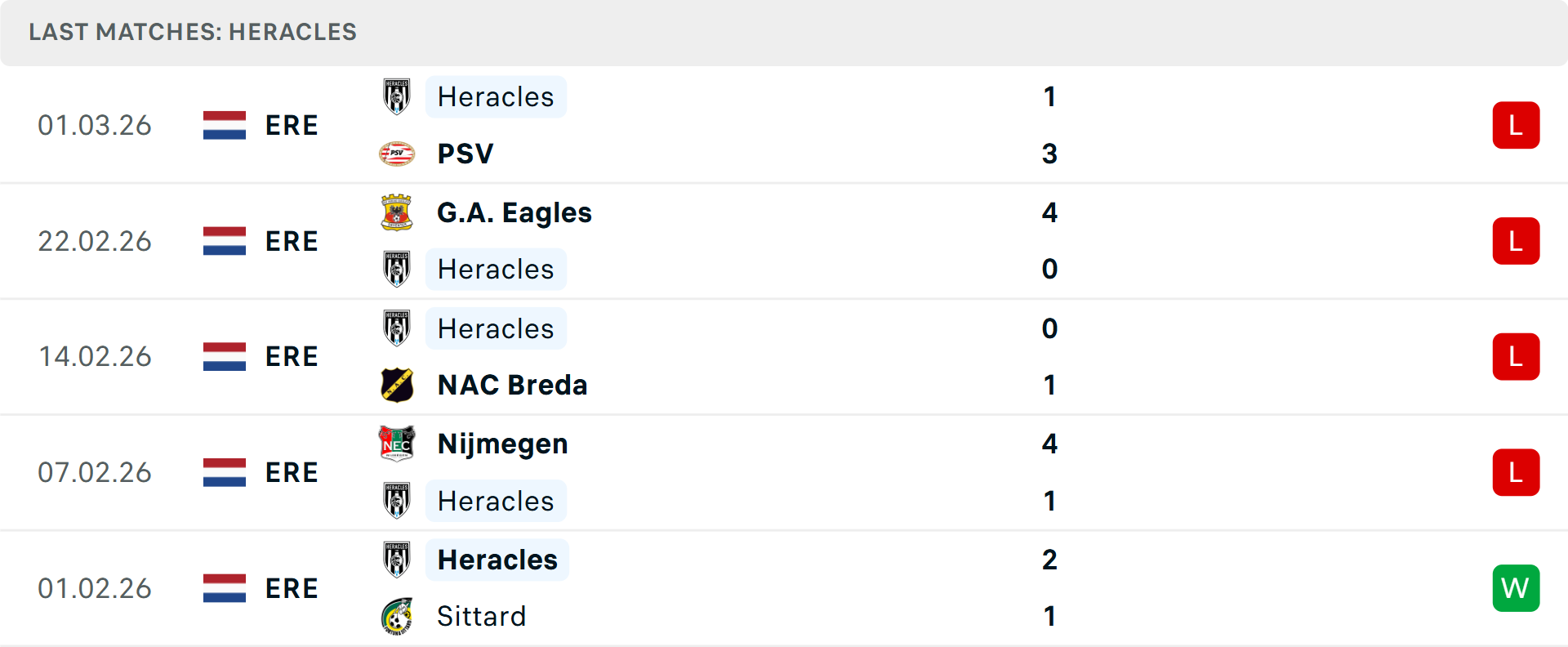Click Heracles crest in the 01.03.26 match
Viewport: 1568px width, 647px height.
click(397, 96)
